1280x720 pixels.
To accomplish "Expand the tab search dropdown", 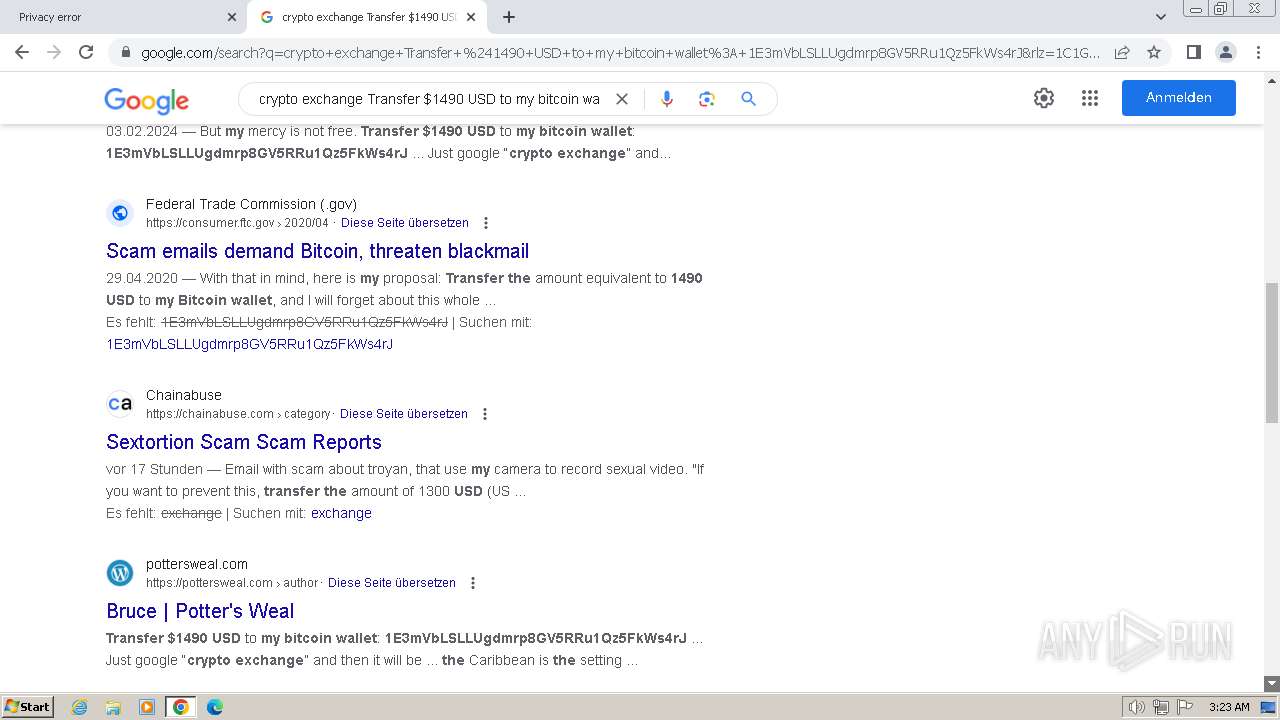I will point(1160,17).
